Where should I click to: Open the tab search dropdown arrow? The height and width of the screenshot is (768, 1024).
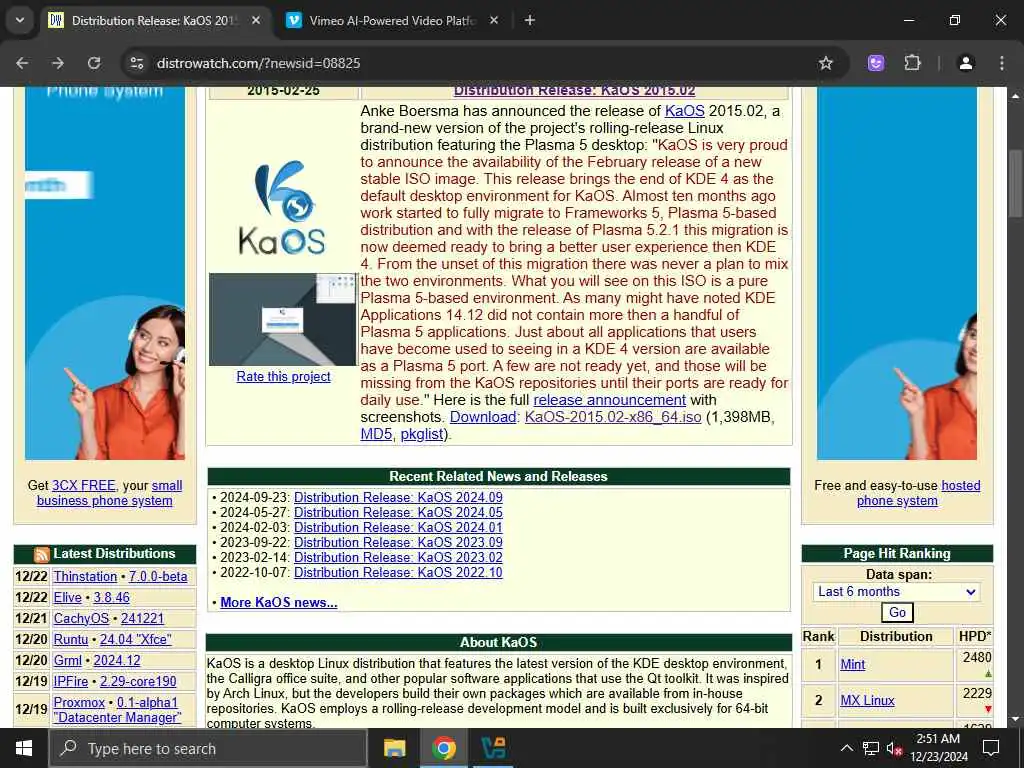pyautogui.click(x=20, y=20)
